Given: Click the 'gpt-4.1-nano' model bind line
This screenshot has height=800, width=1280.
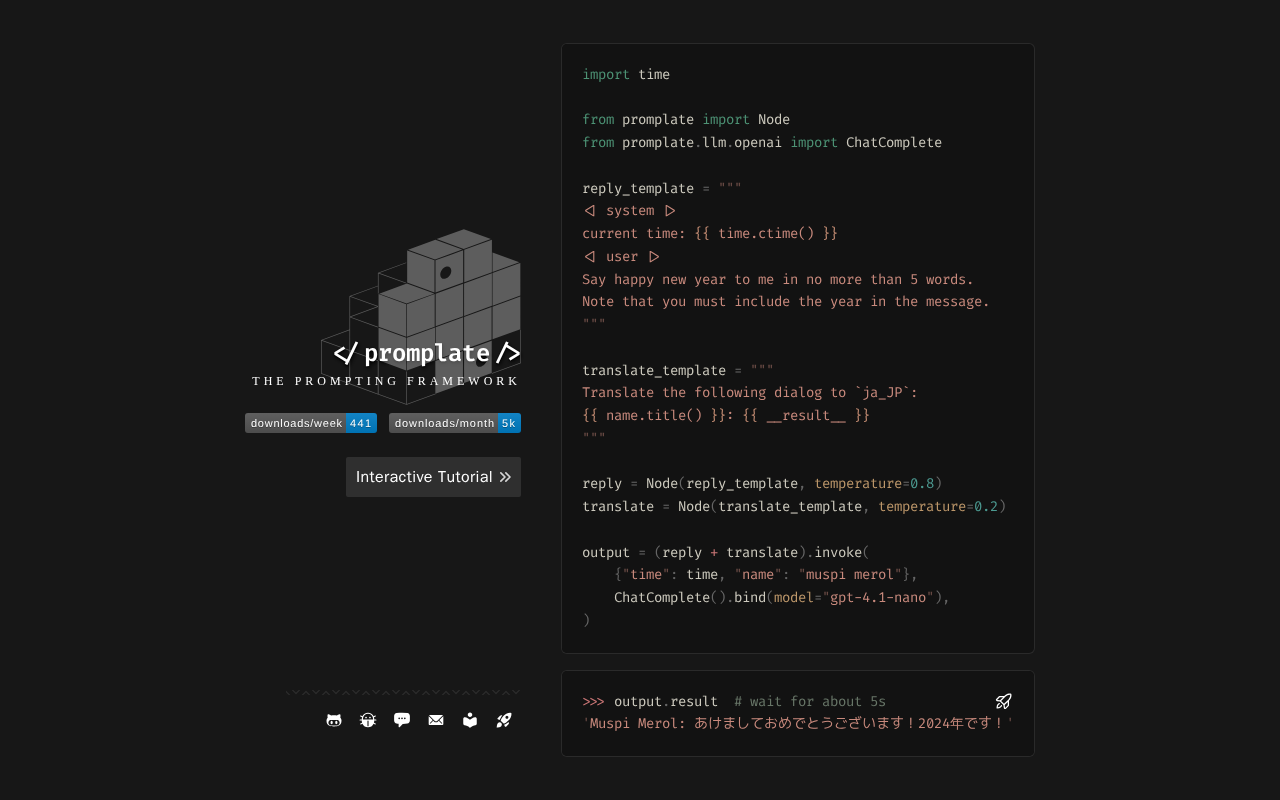Looking at the screenshot, I should [782, 597].
